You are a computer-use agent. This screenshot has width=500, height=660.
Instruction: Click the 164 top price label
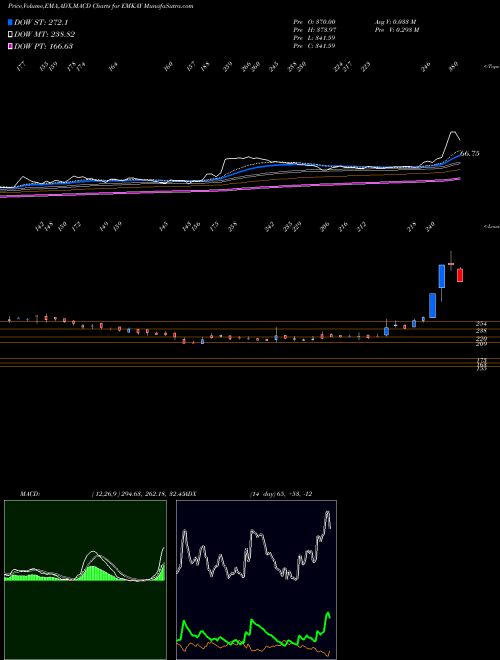[x=113, y=67]
